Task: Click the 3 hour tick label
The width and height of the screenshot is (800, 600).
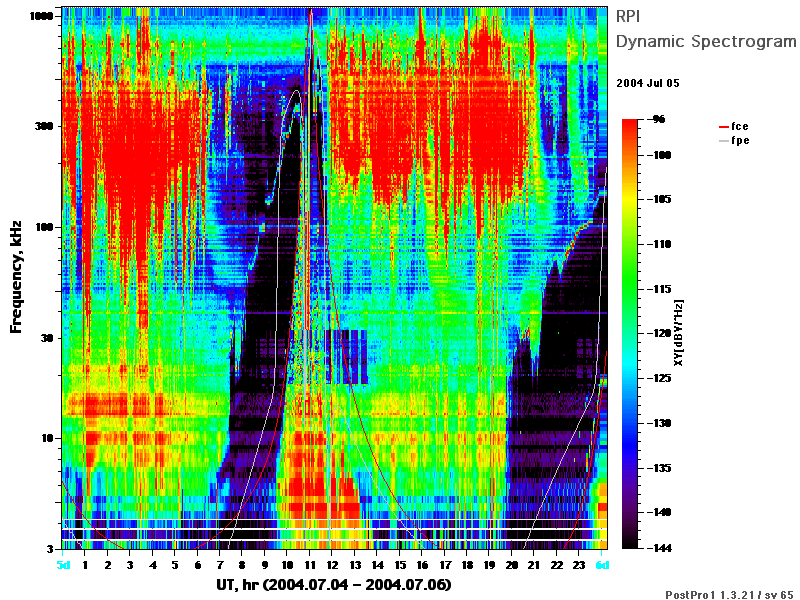Action: tap(130, 565)
